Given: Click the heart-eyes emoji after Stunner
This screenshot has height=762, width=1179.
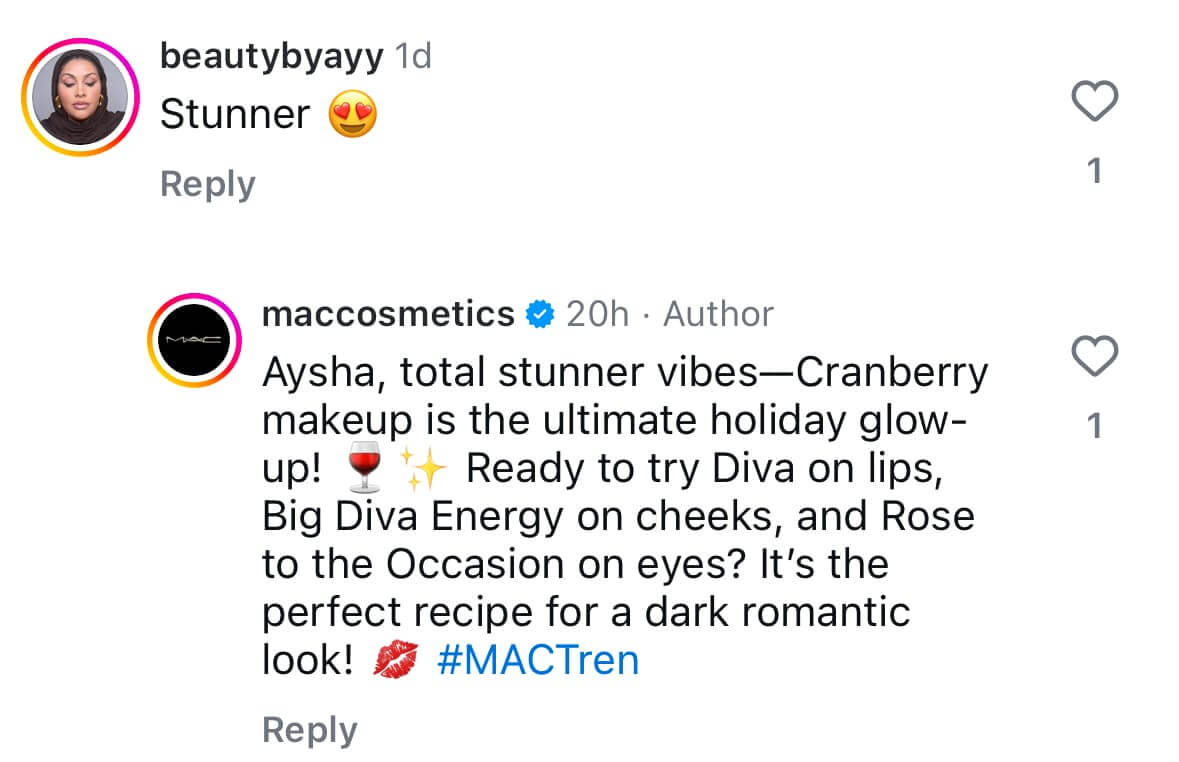Looking at the screenshot, I should pyautogui.click(x=353, y=116).
